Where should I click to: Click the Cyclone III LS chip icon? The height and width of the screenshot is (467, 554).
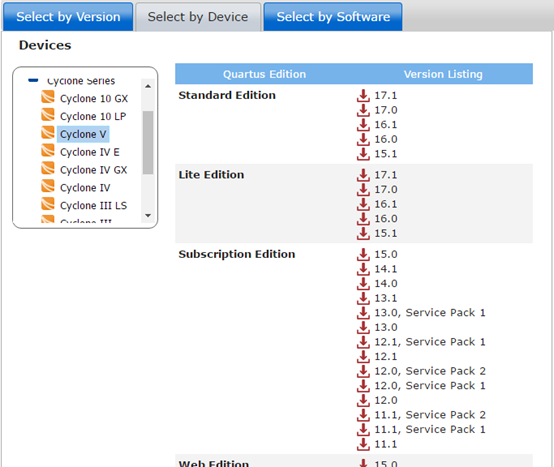coord(48,203)
